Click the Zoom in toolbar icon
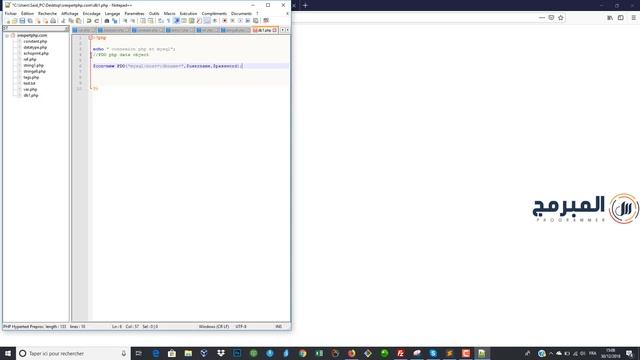This screenshot has width=640, height=360. coord(125,20)
